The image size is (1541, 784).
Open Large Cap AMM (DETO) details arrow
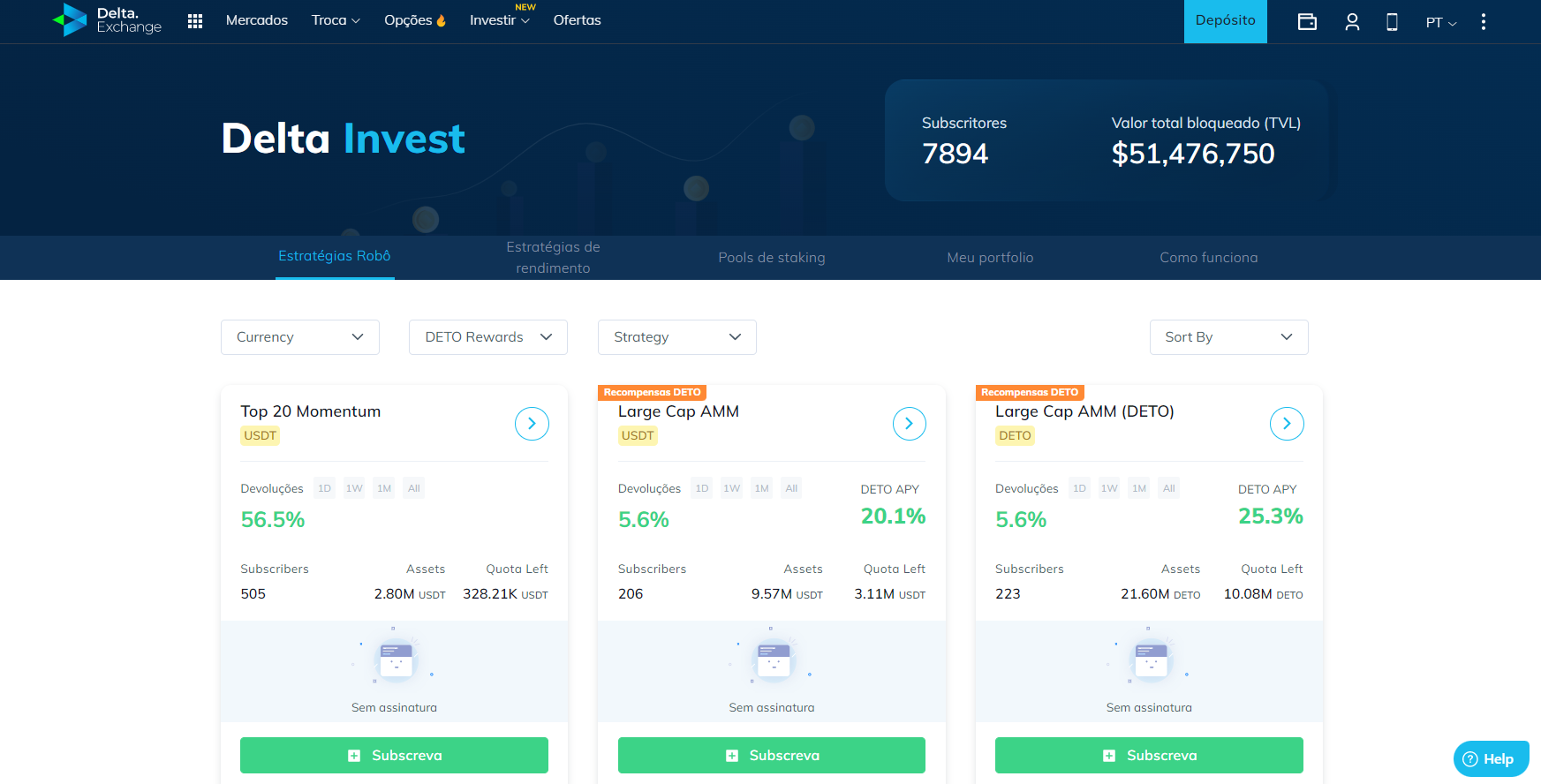point(1287,424)
